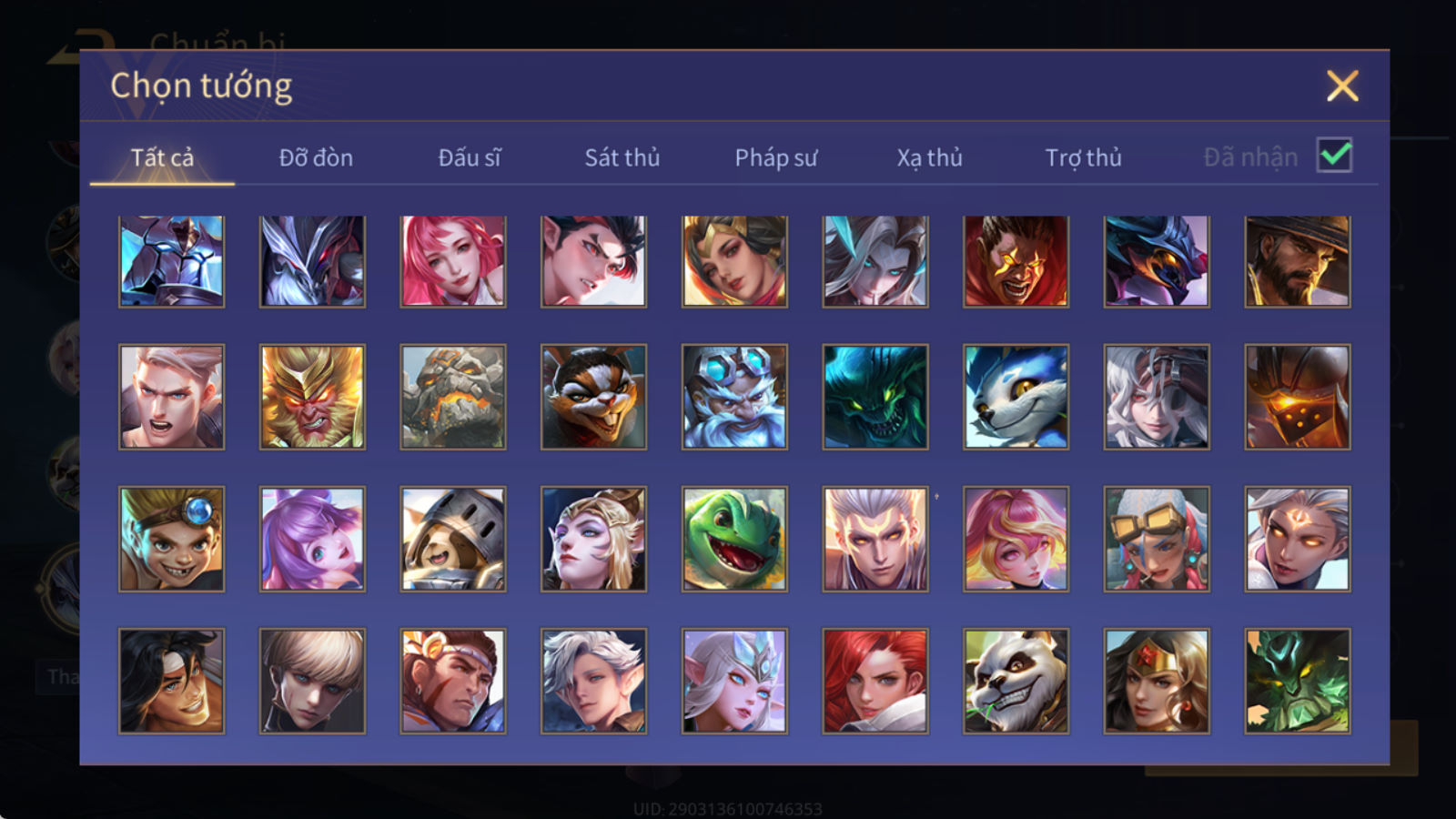
Task: Pick the rock golem hero portrait
Action: [x=453, y=397]
